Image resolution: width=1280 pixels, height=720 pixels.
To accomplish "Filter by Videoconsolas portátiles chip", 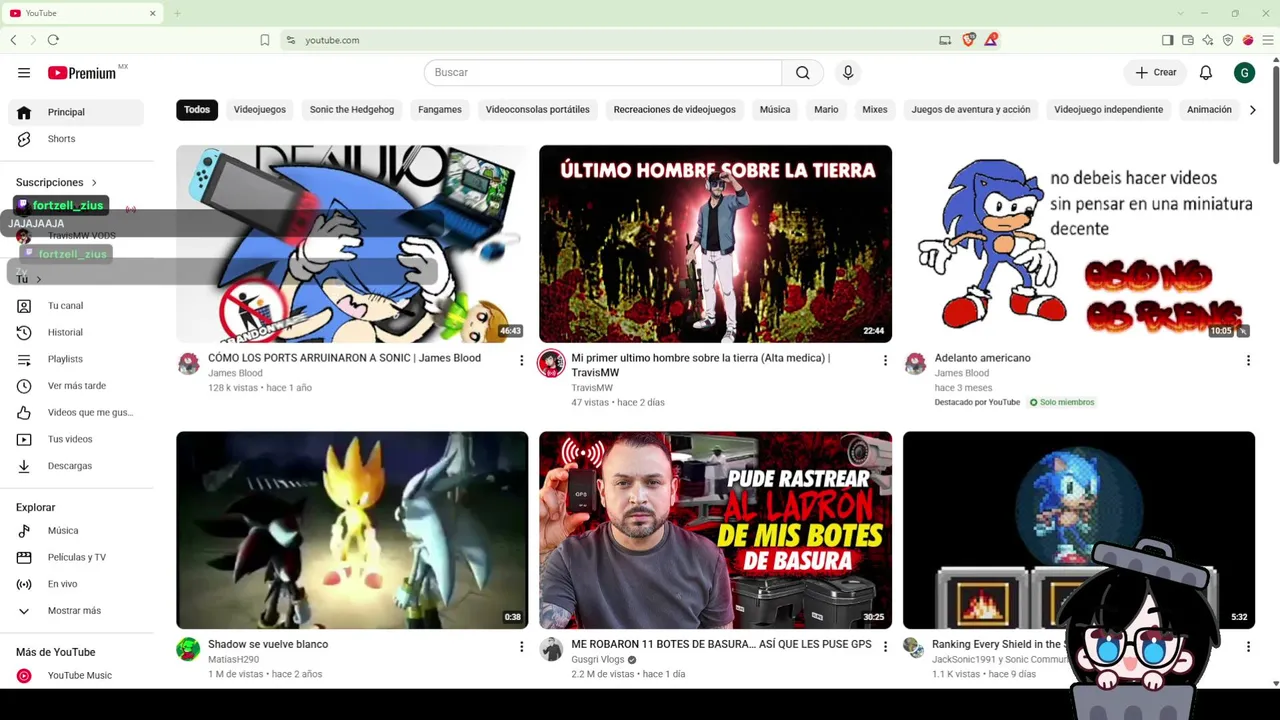I will click(538, 110).
